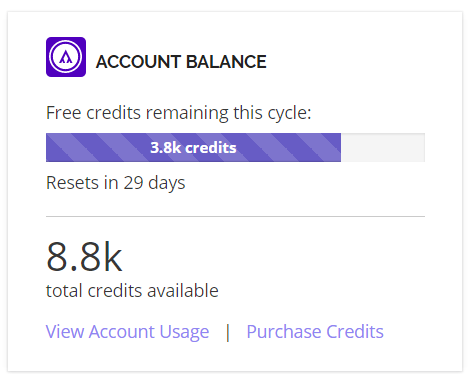Click the right end of the purple progress fill

338,148
